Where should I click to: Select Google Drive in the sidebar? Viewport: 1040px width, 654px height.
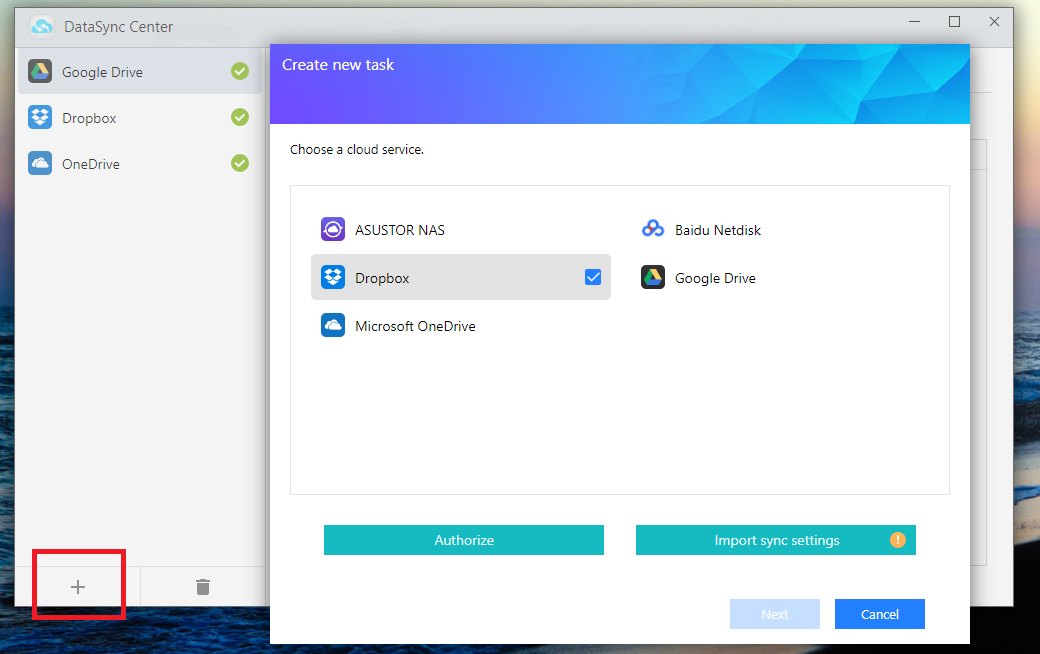[x=102, y=72]
